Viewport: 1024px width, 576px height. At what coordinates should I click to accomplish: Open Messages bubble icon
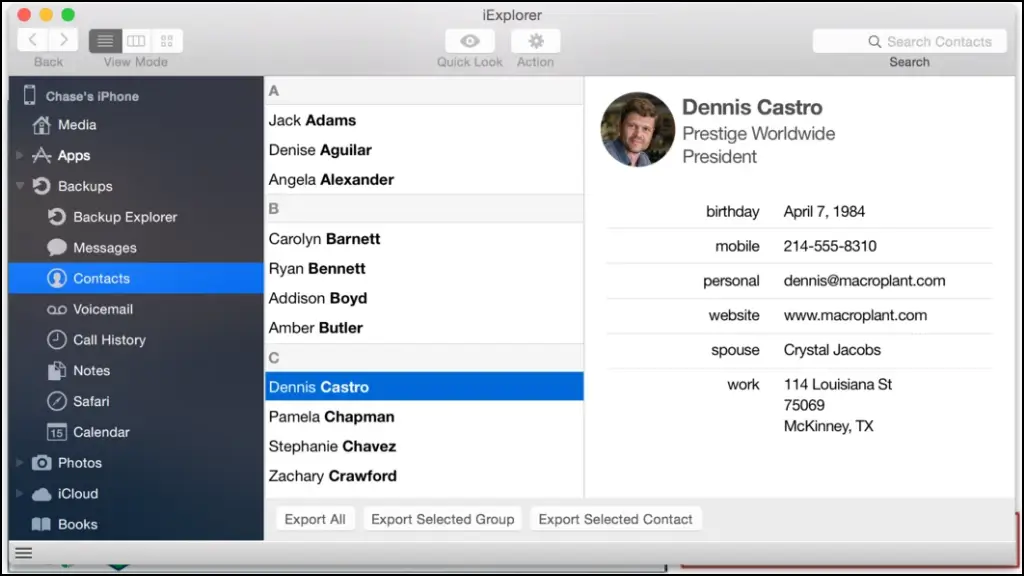coord(57,248)
